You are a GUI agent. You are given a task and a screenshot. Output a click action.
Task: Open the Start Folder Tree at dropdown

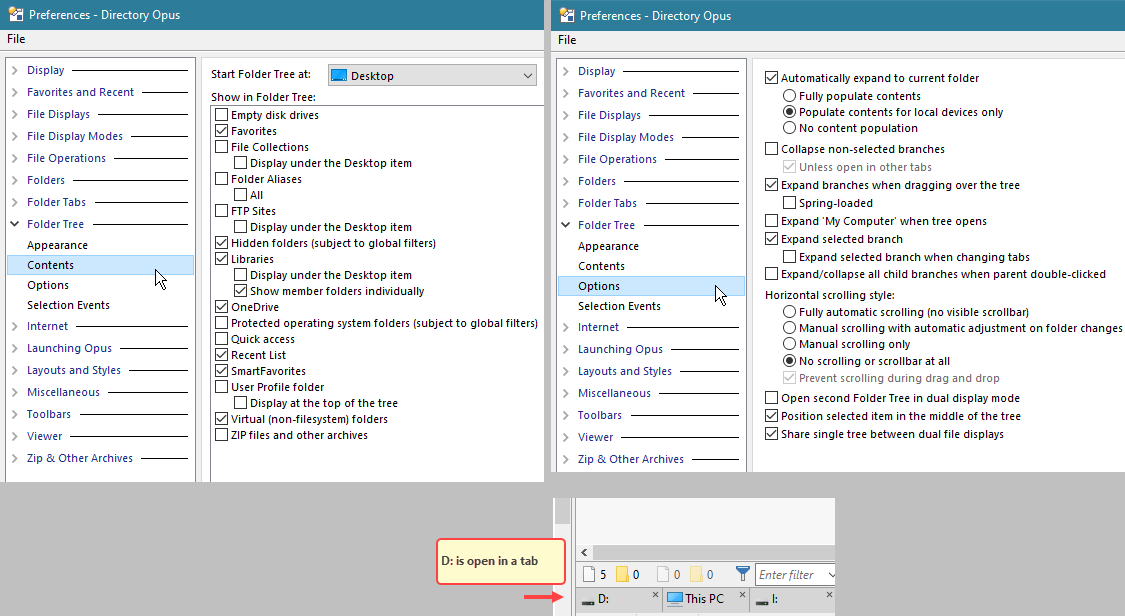coord(432,75)
